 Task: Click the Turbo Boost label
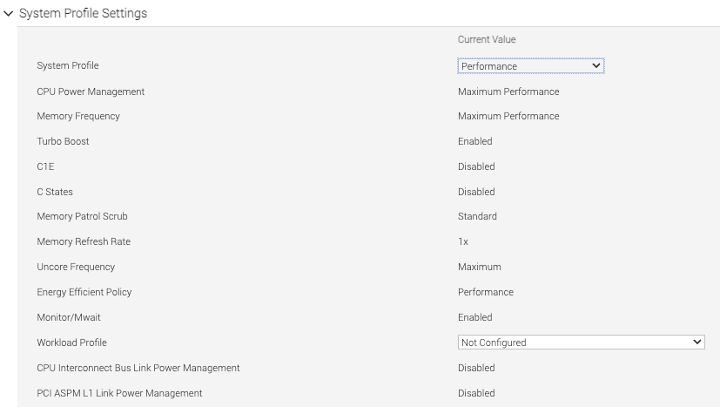pyautogui.click(x=63, y=142)
